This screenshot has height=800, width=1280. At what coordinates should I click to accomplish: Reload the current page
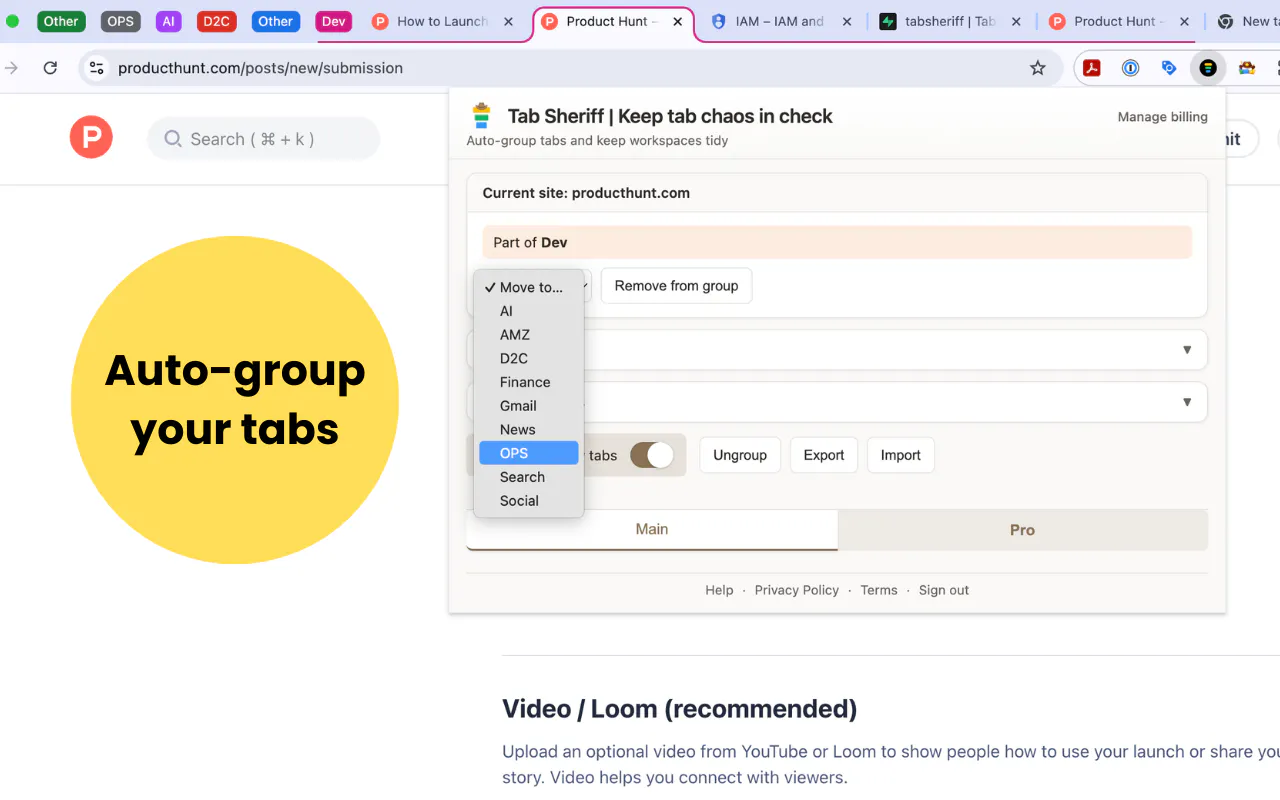tap(50, 68)
